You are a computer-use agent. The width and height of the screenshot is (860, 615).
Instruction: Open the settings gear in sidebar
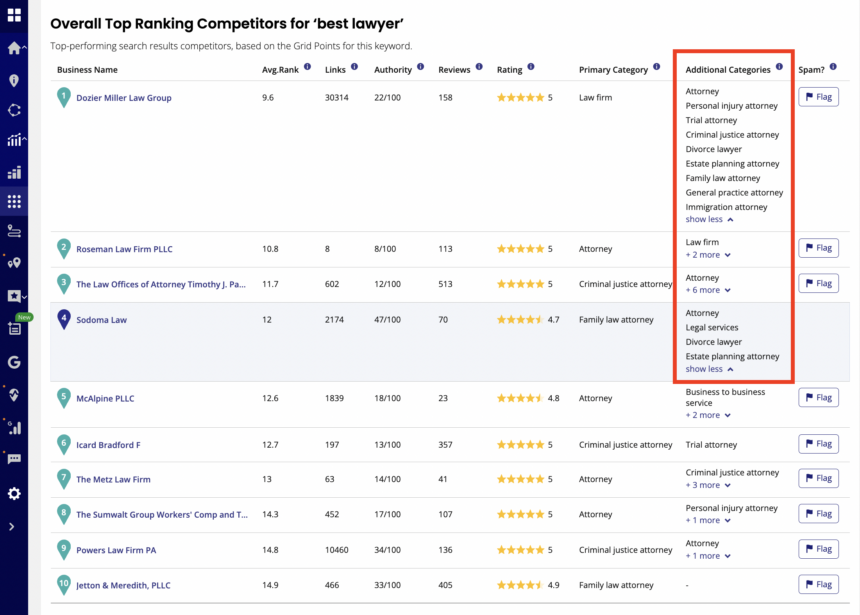coord(14,493)
